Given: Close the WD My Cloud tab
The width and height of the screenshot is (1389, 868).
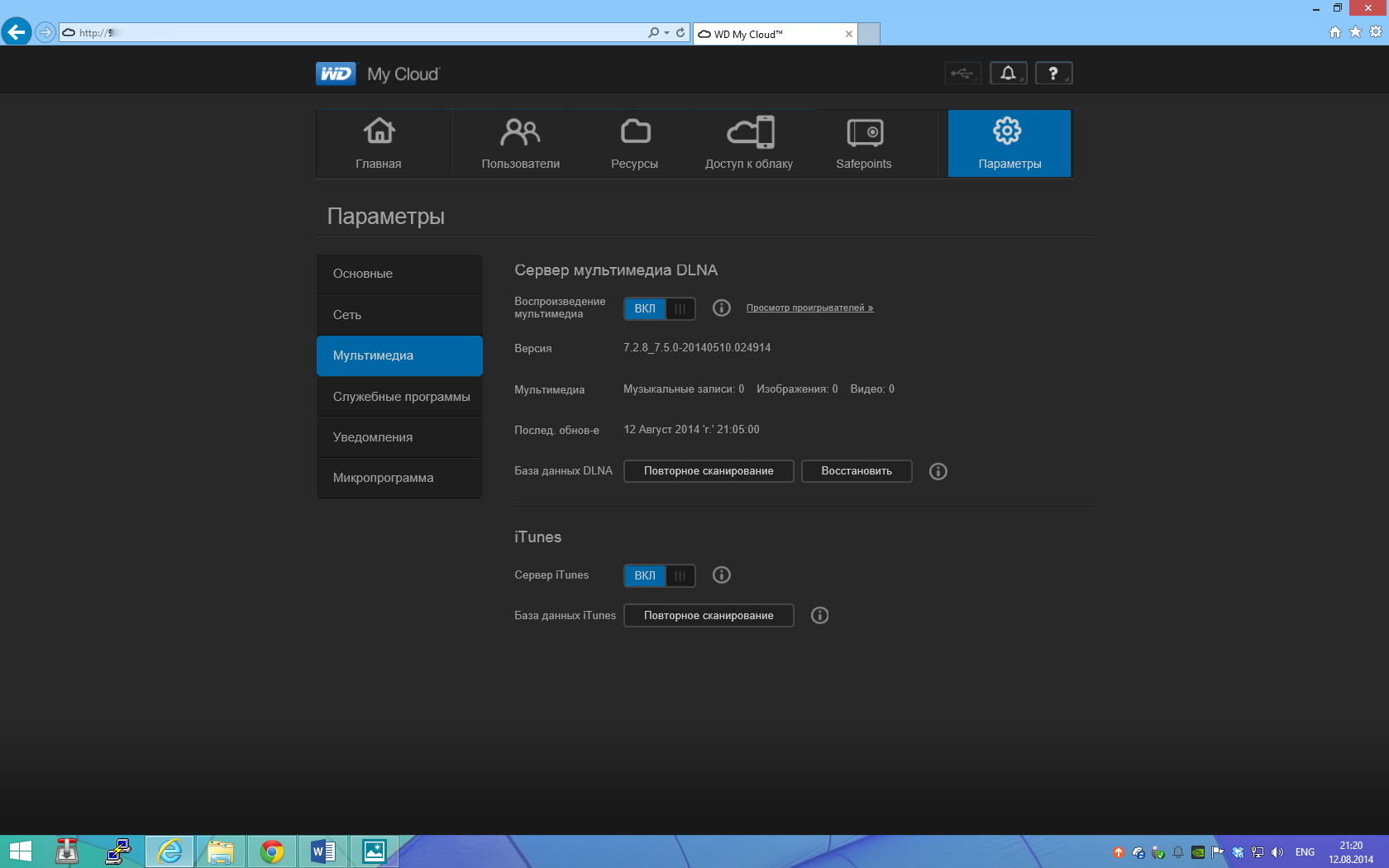Looking at the screenshot, I should pos(848,34).
